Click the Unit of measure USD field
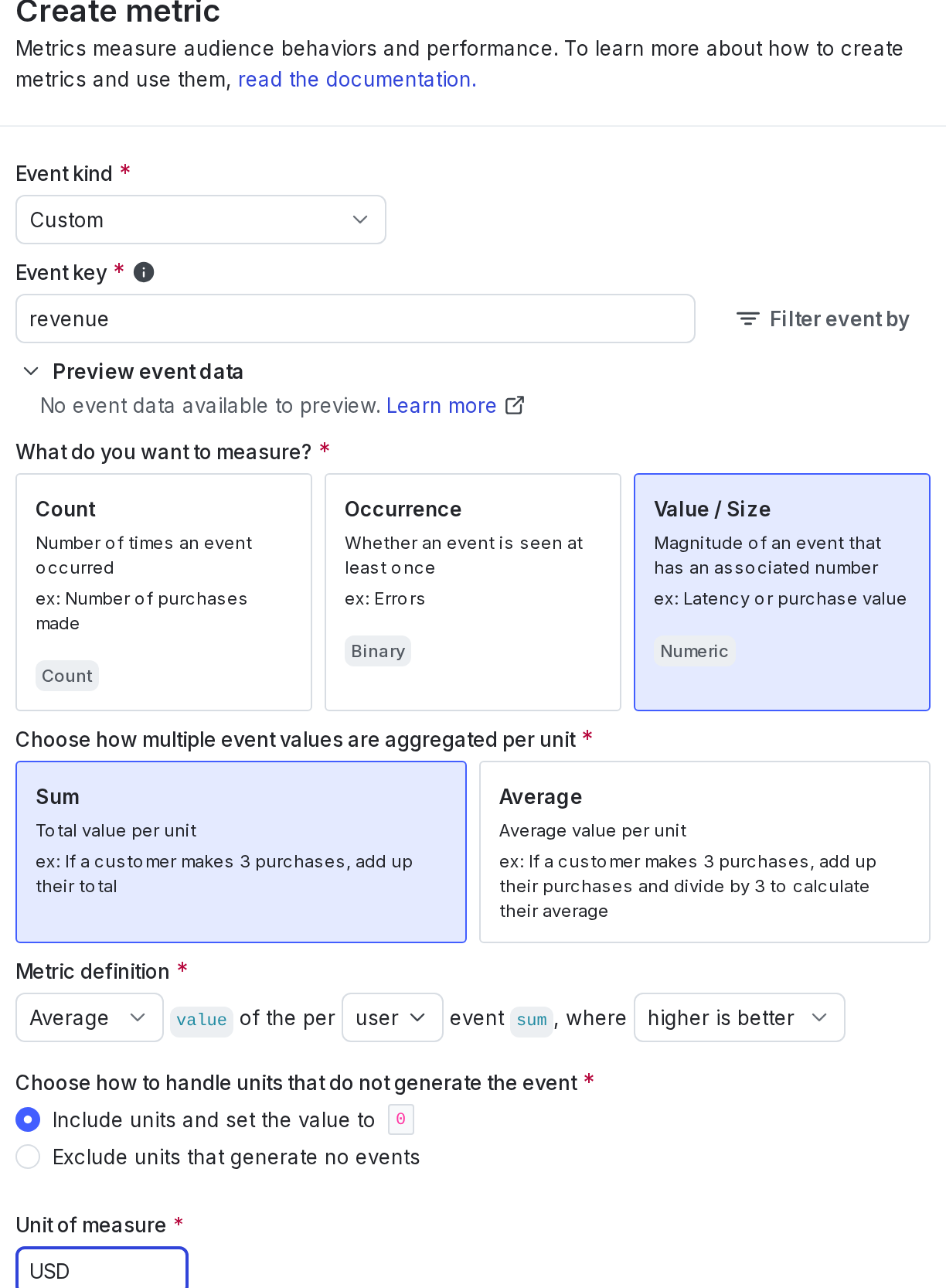Viewport: 946px width, 1288px height. (x=102, y=1270)
